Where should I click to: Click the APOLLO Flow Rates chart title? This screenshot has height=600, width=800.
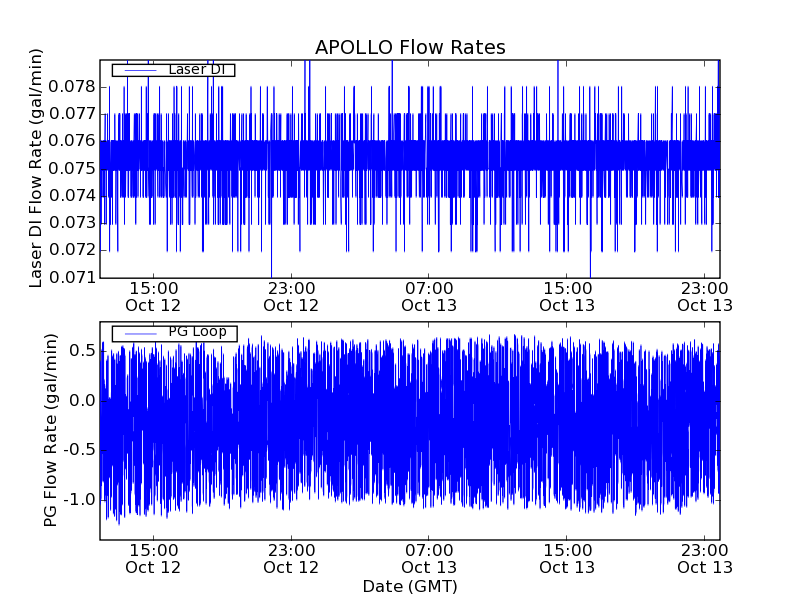[x=410, y=47]
